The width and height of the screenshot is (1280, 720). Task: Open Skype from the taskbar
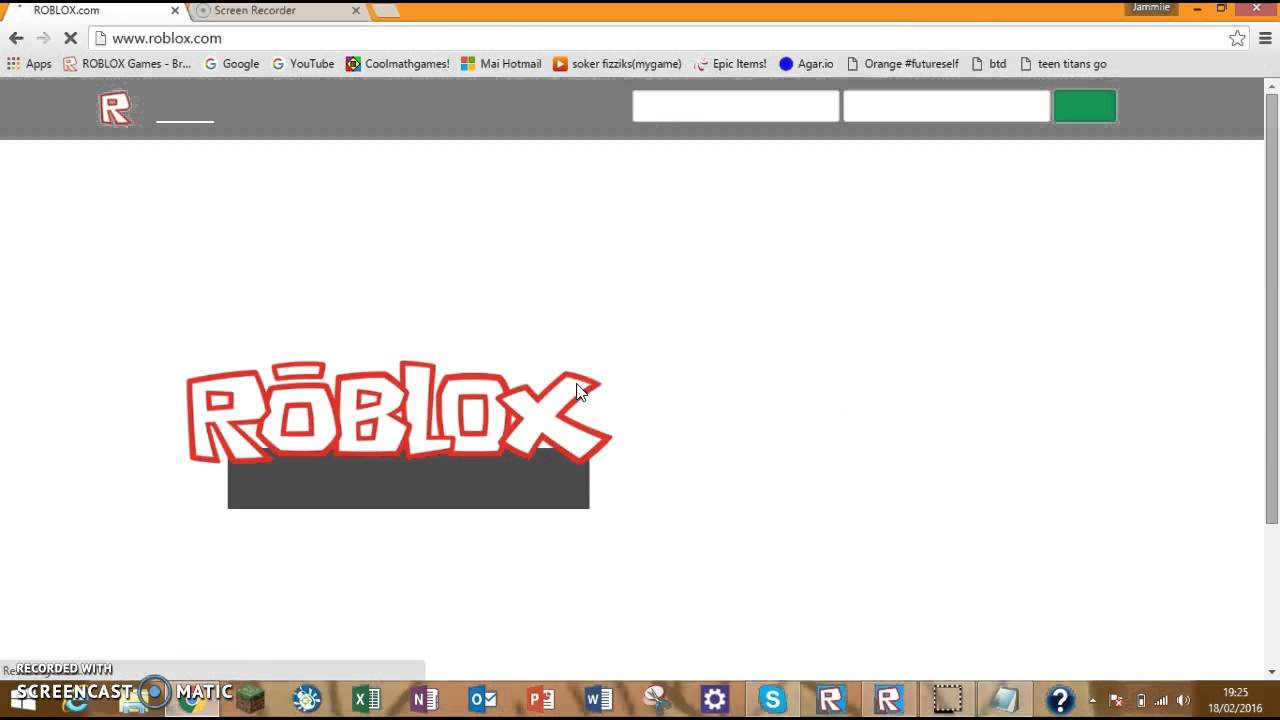click(772, 699)
